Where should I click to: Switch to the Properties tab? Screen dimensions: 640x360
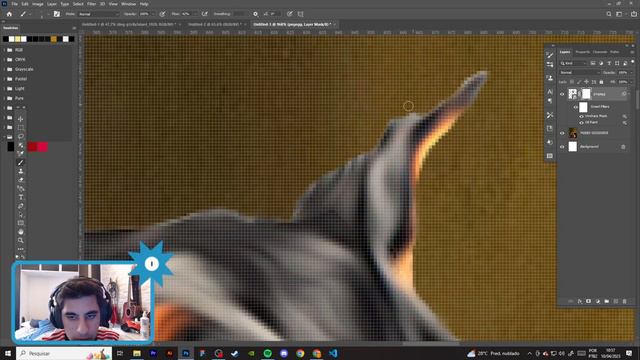pyautogui.click(x=582, y=52)
